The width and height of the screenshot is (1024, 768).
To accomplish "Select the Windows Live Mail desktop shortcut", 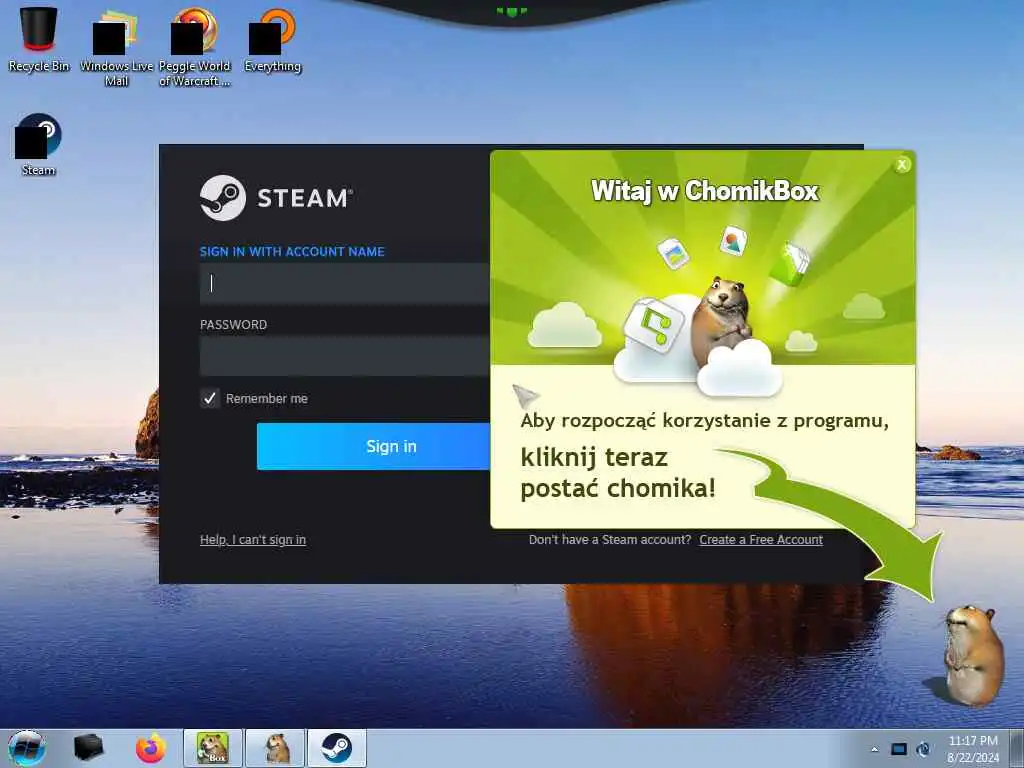I will pos(116,48).
